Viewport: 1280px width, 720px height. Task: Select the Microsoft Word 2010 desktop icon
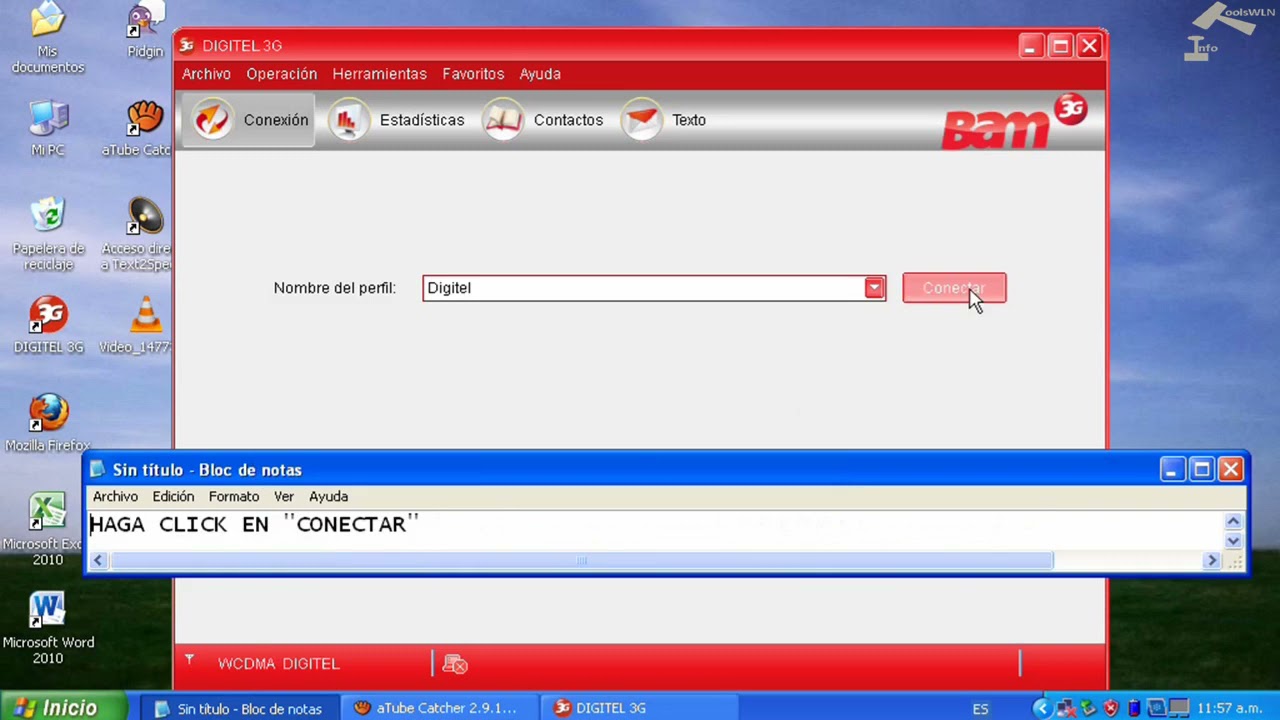pos(47,628)
